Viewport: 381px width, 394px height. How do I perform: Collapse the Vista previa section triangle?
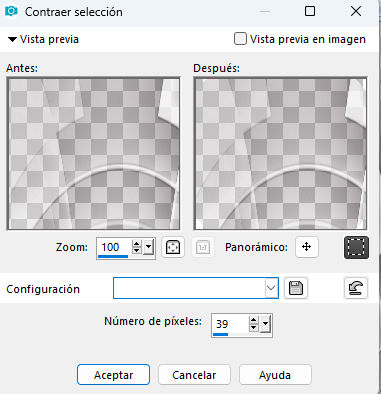tap(12, 40)
